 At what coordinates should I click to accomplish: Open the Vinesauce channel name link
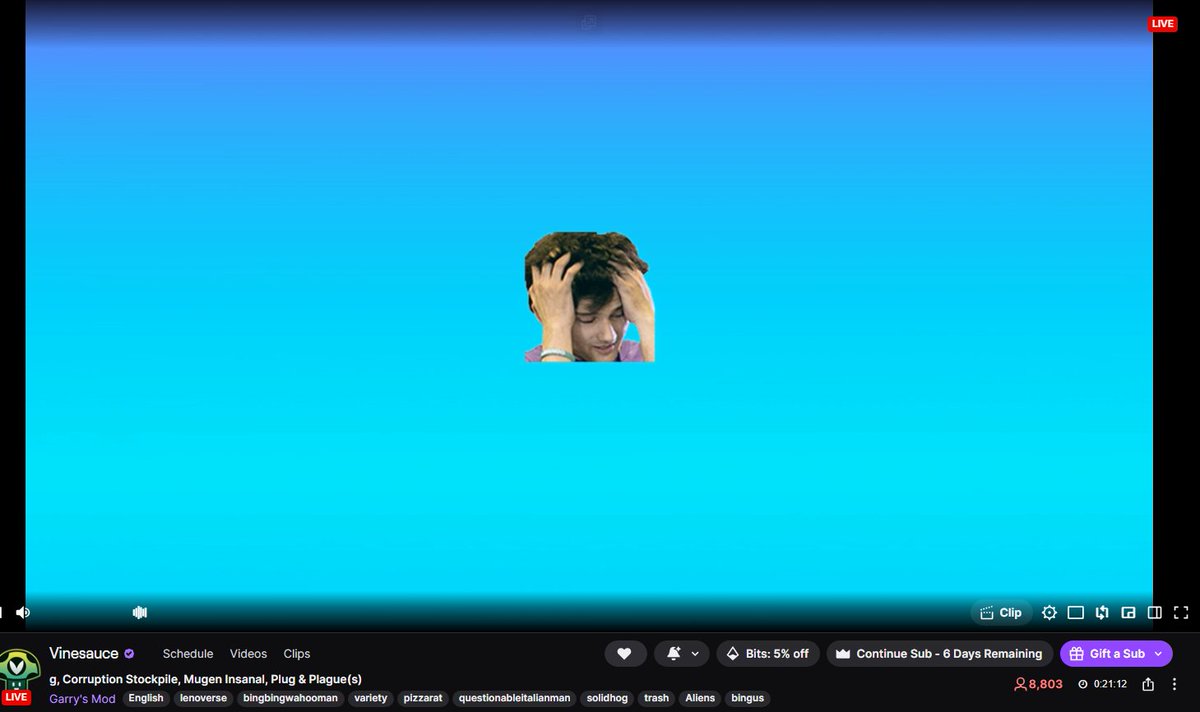[83, 653]
